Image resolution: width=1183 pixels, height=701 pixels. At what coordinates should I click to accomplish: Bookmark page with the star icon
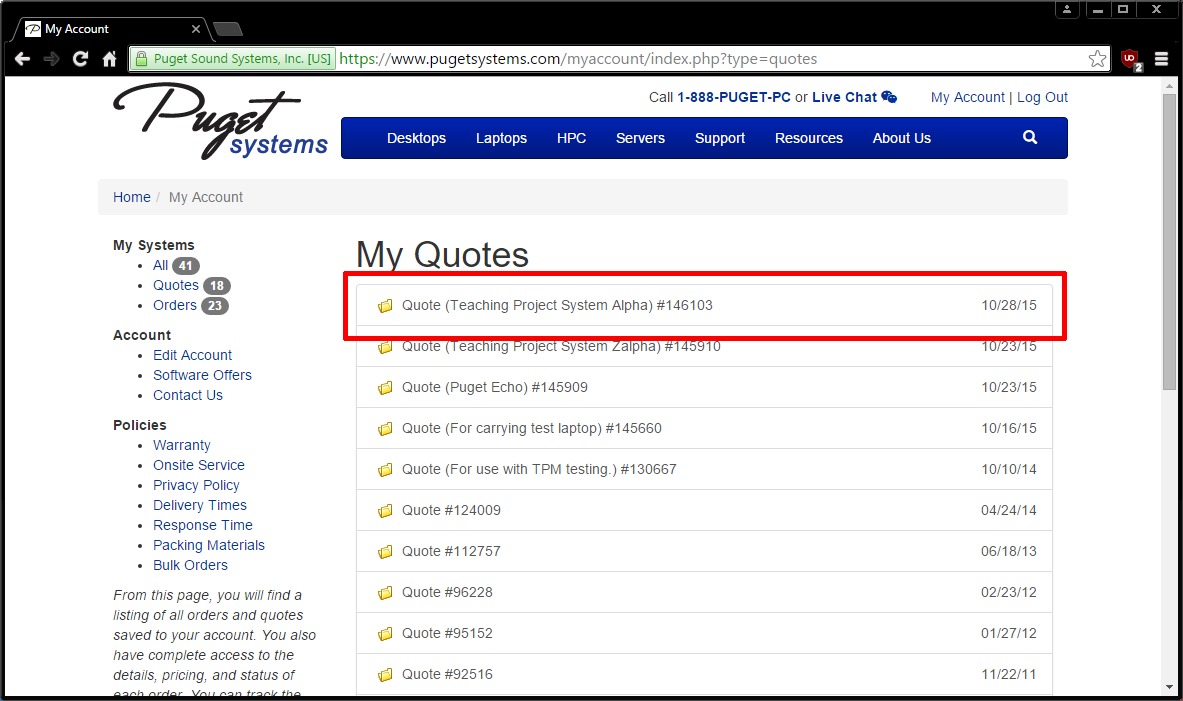coord(1097,59)
